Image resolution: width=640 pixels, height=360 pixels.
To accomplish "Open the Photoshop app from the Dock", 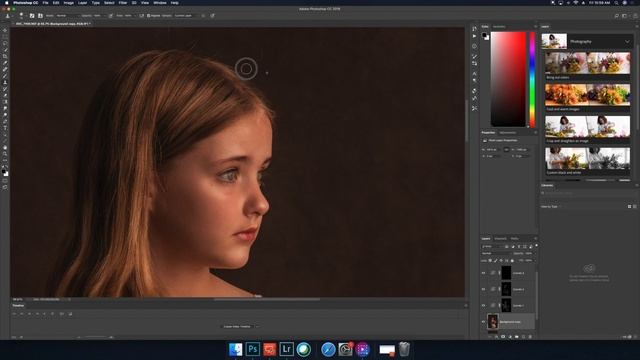I will click(x=253, y=349).
